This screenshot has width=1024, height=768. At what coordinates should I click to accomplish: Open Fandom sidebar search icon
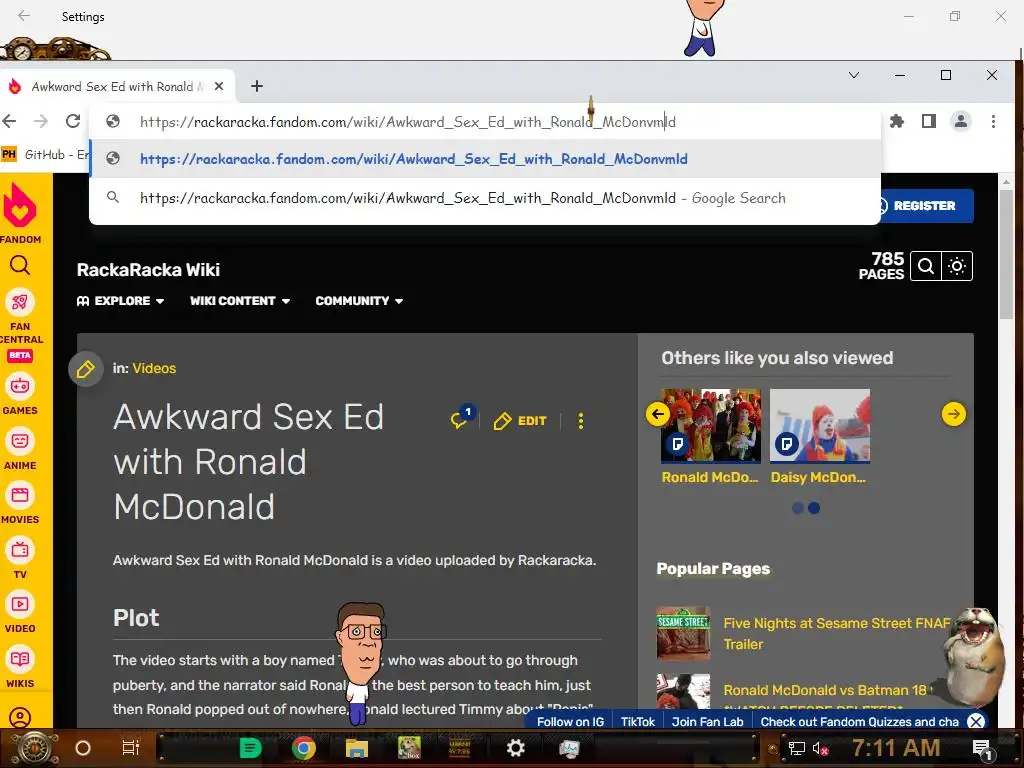tap(20, 264)
